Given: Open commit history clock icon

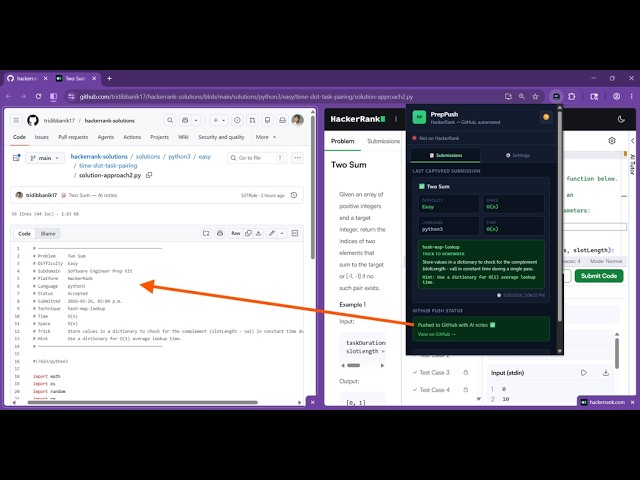Looking at the screenshot, I should pos(294,196).
